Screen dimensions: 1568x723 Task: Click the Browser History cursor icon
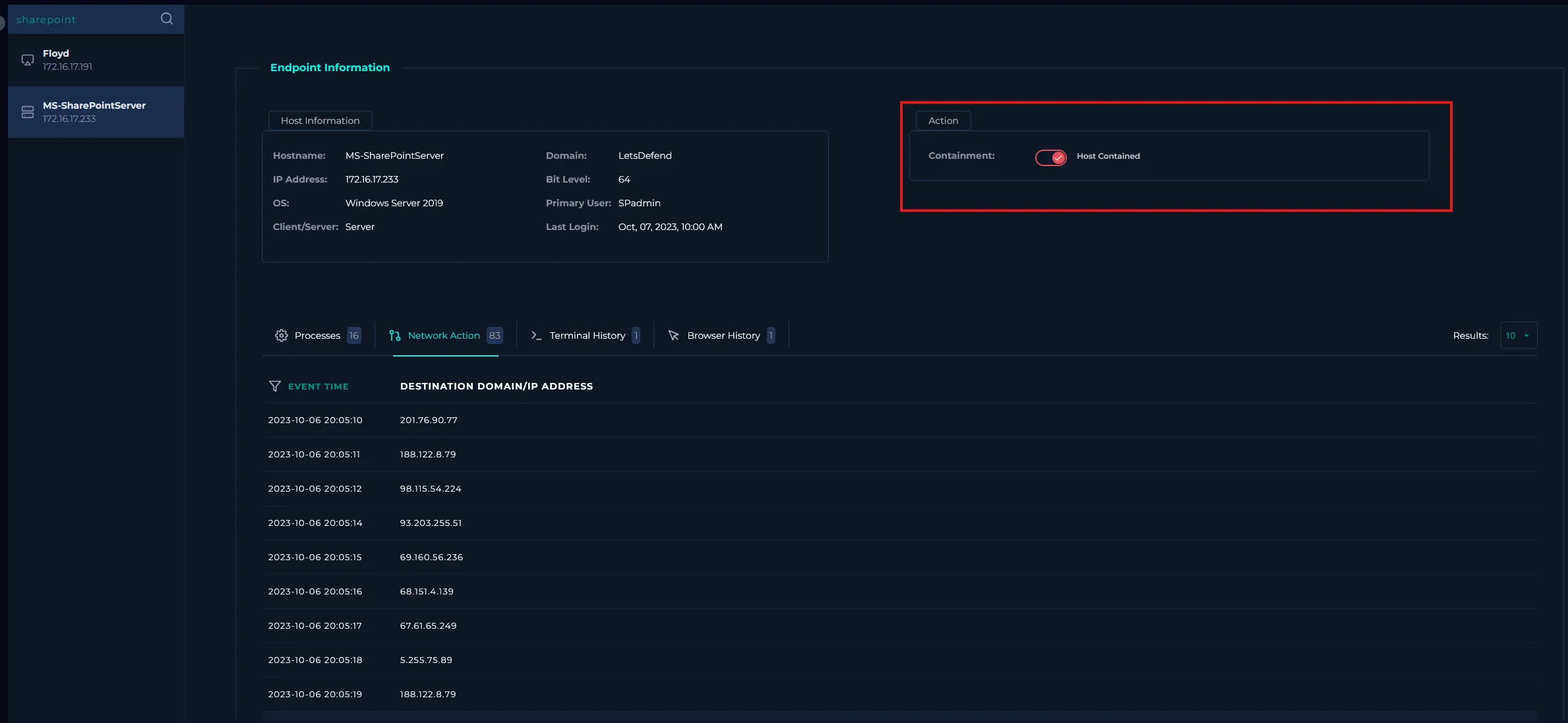tap(673, 335)
